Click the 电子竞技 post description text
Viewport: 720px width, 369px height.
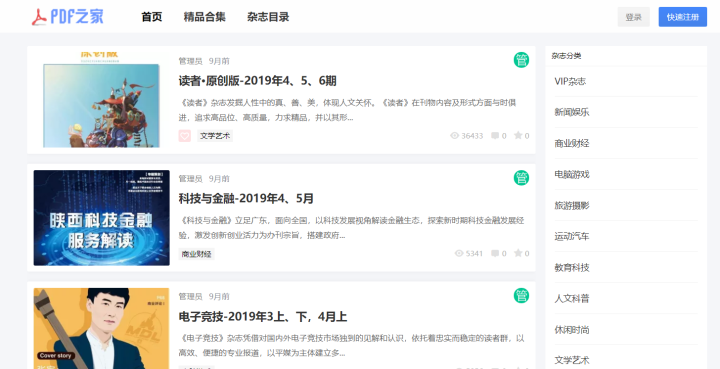(352, 346)
